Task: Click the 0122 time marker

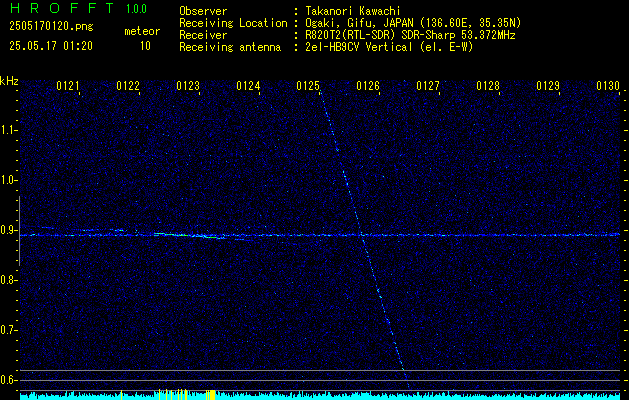Action: [x=128, y=86]
